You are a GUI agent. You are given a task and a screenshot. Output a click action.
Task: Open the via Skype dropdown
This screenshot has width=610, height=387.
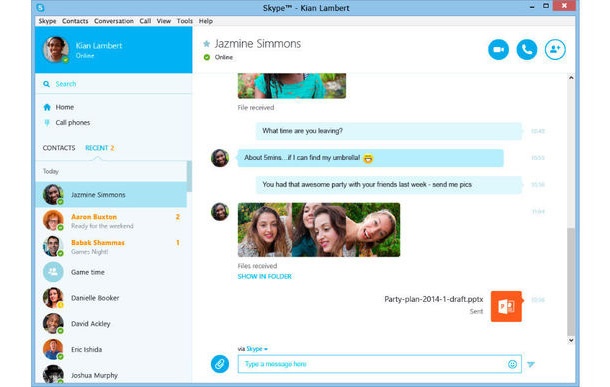(x=257, y=349)
